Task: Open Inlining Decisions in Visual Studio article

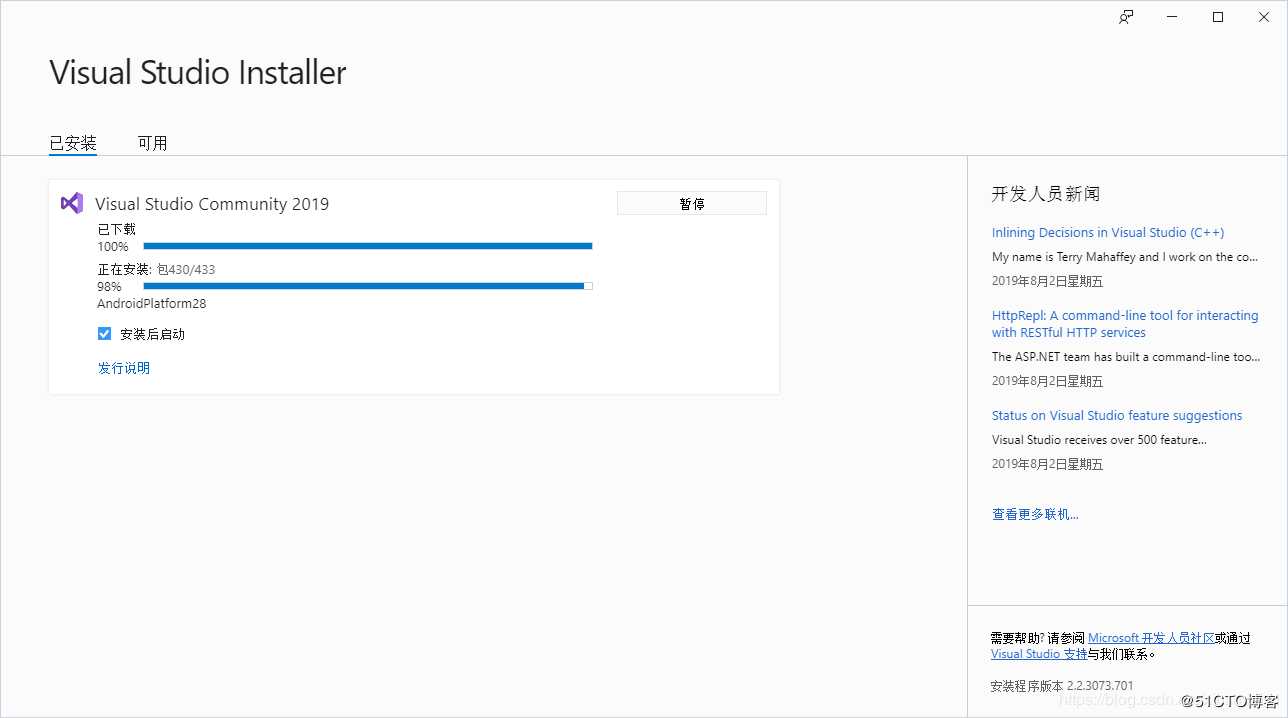Action: (1108, 232)
